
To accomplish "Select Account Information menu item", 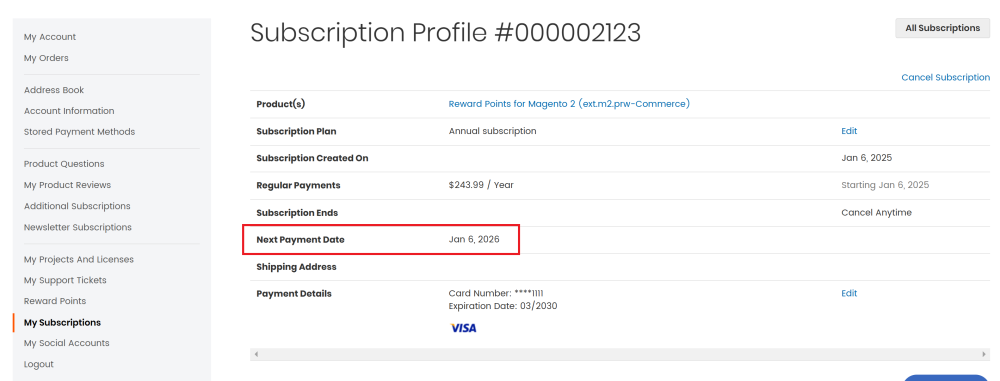I will click(x=69, y=111).
